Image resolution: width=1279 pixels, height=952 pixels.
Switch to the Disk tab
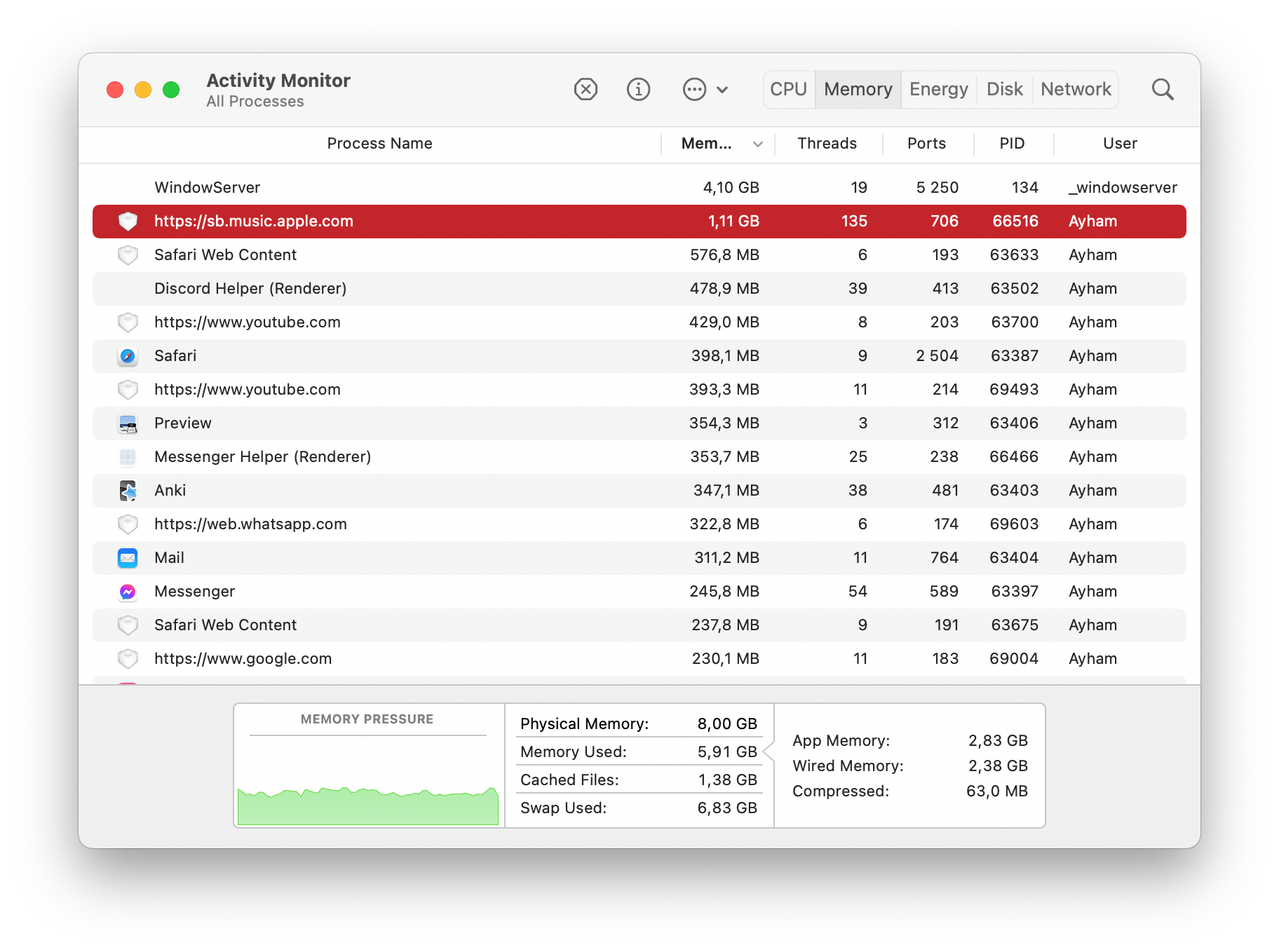pos(1005,89)
